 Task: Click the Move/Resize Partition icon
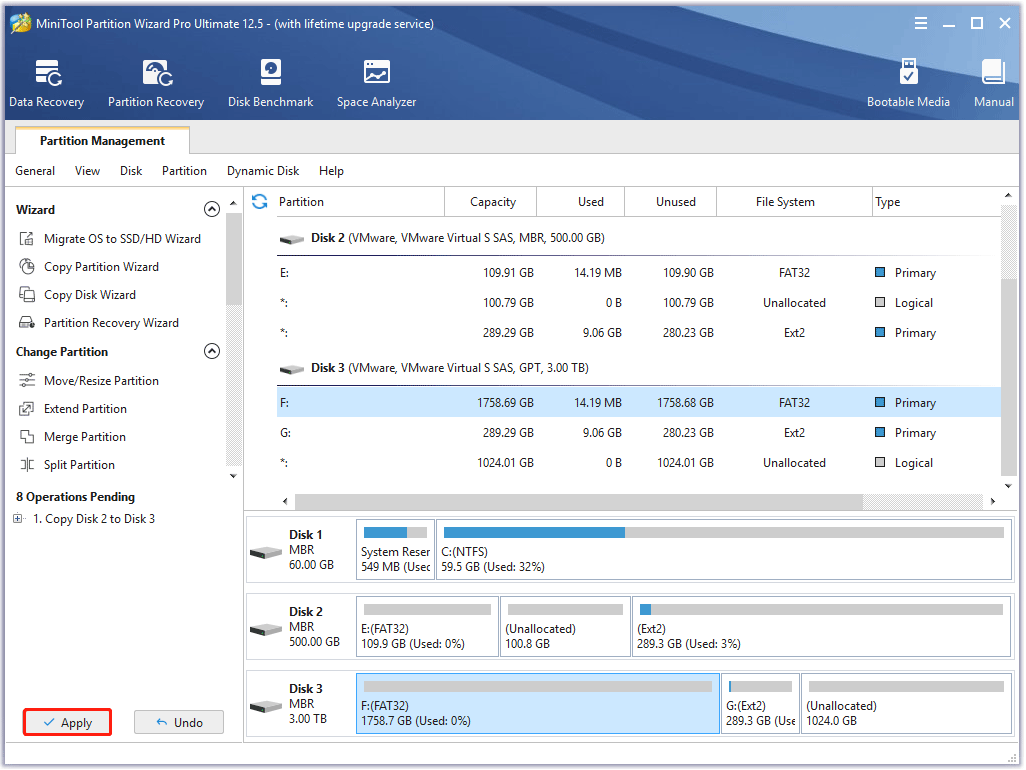point(27,381)
